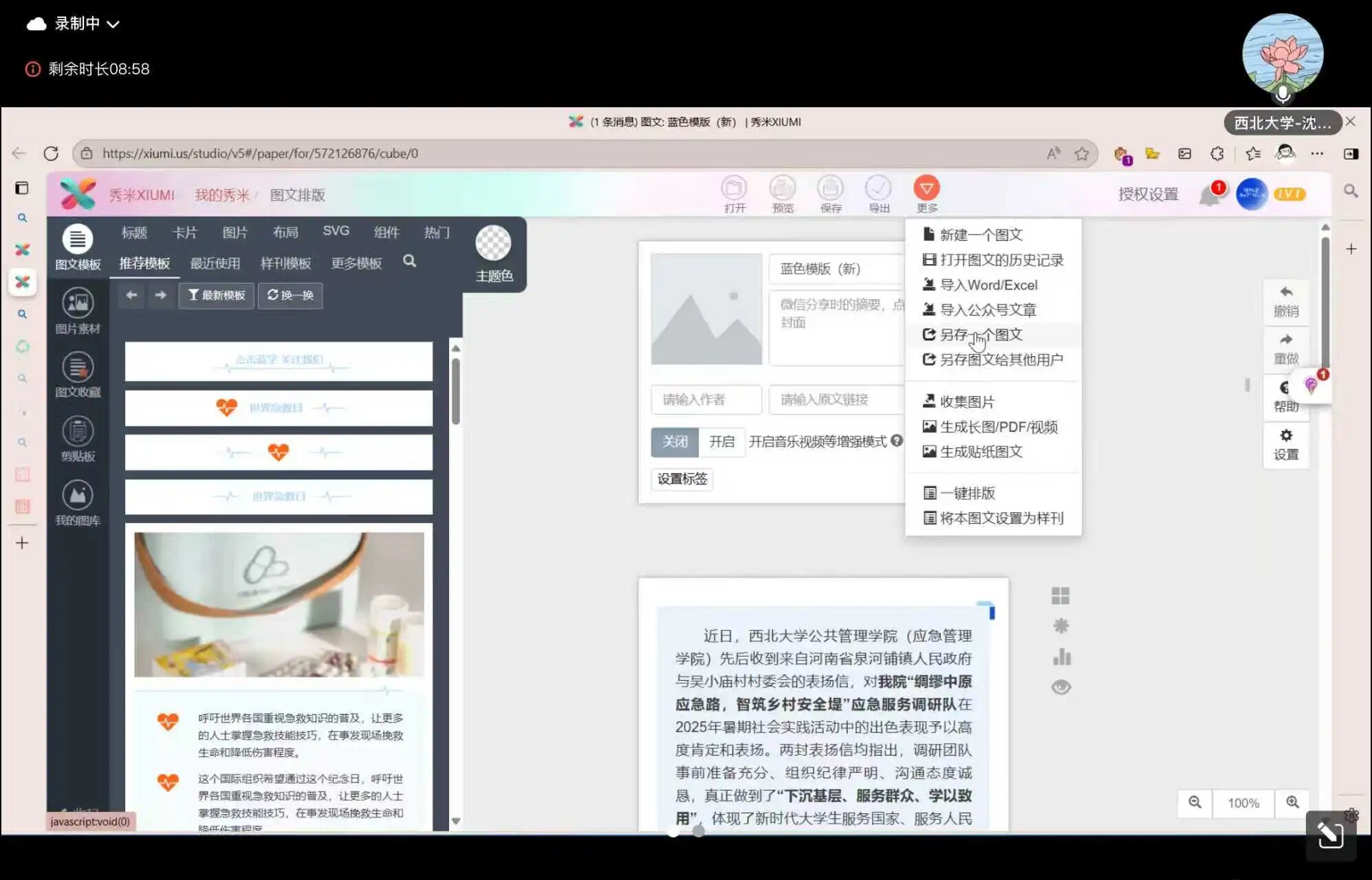The width and height of the screenshot is (1372, 880).
Task: Open the 剪贴板 clipboard panel icon
Action: tap(78, 432)
